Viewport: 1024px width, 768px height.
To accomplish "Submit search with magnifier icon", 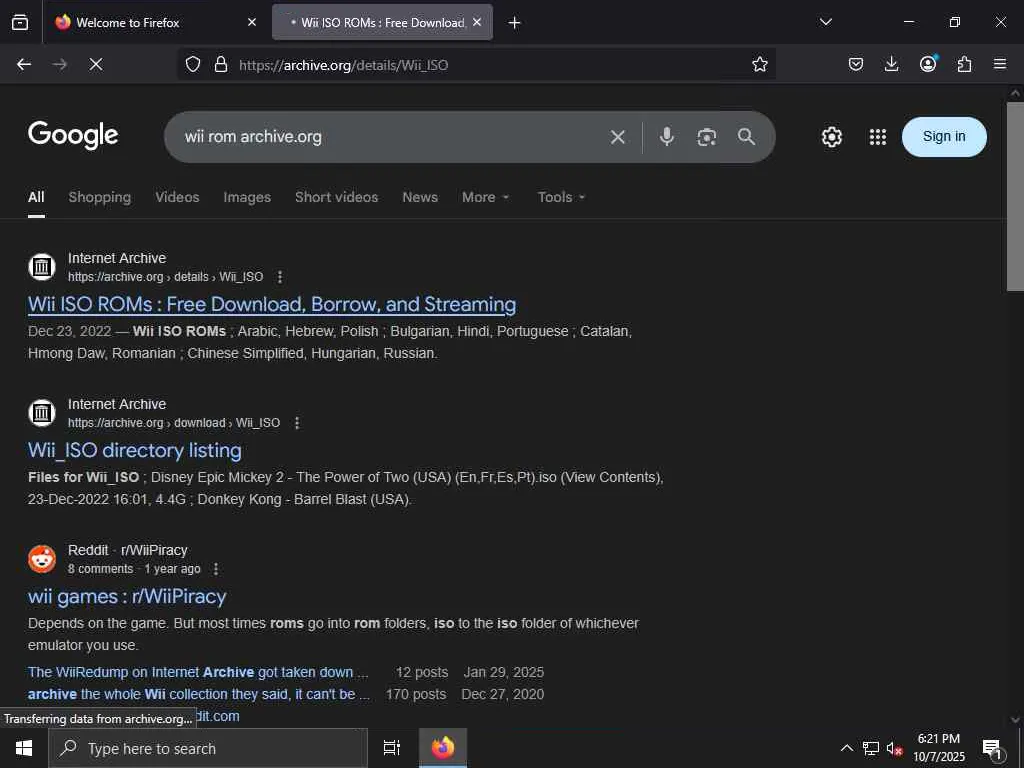I will [x=746, y=136].
